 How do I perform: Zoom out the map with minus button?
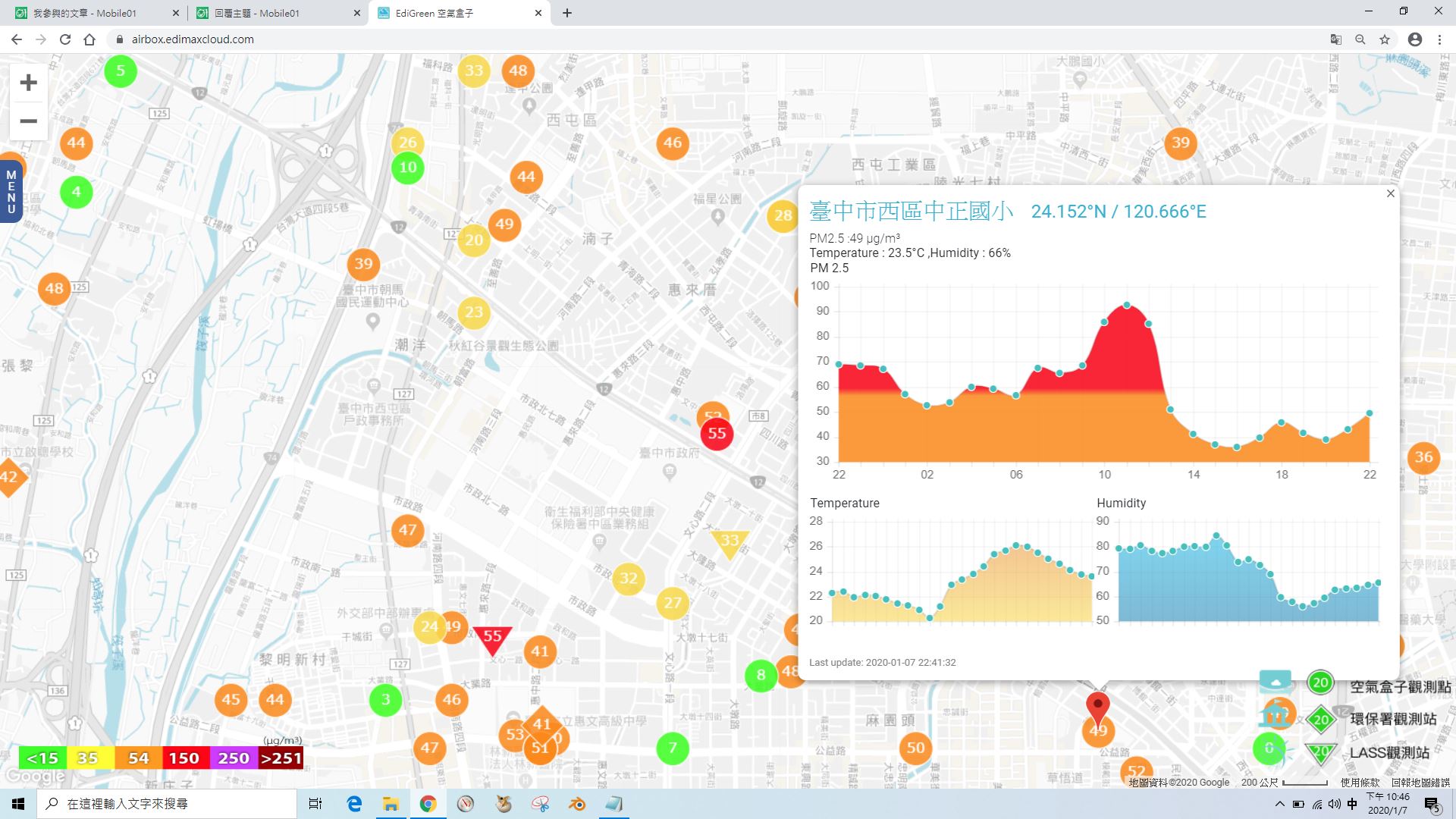click(x=28, y=121)
